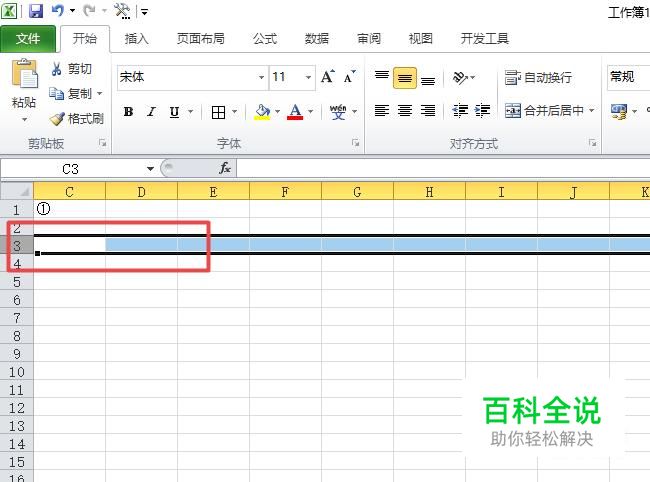Image resolution: width=650 pixels, height=482 pixels.
Task: Click accounting number format icon
Action: tap(619, 111)
